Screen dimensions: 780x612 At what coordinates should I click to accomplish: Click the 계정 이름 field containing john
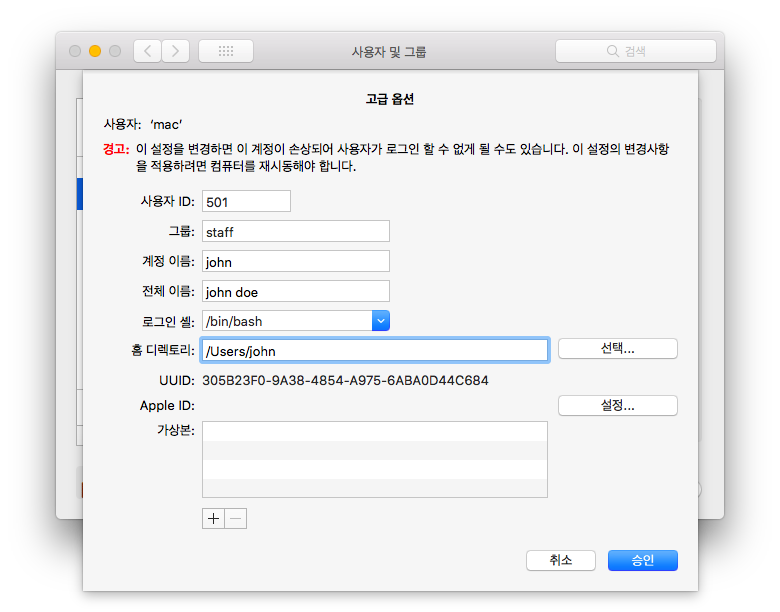[x=295, y=261]
